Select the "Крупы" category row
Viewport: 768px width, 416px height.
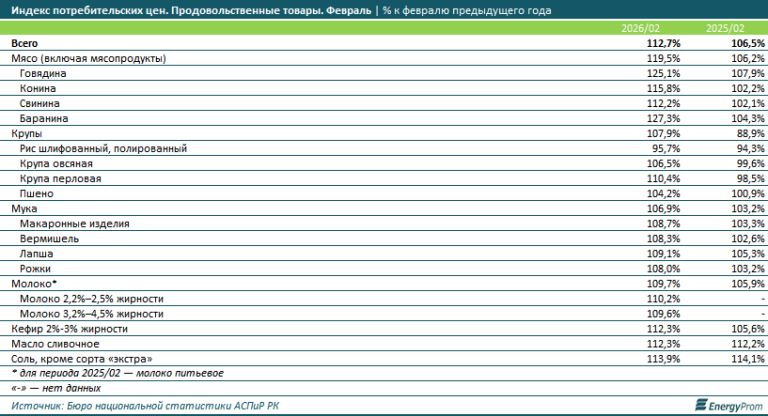point(27,134)
